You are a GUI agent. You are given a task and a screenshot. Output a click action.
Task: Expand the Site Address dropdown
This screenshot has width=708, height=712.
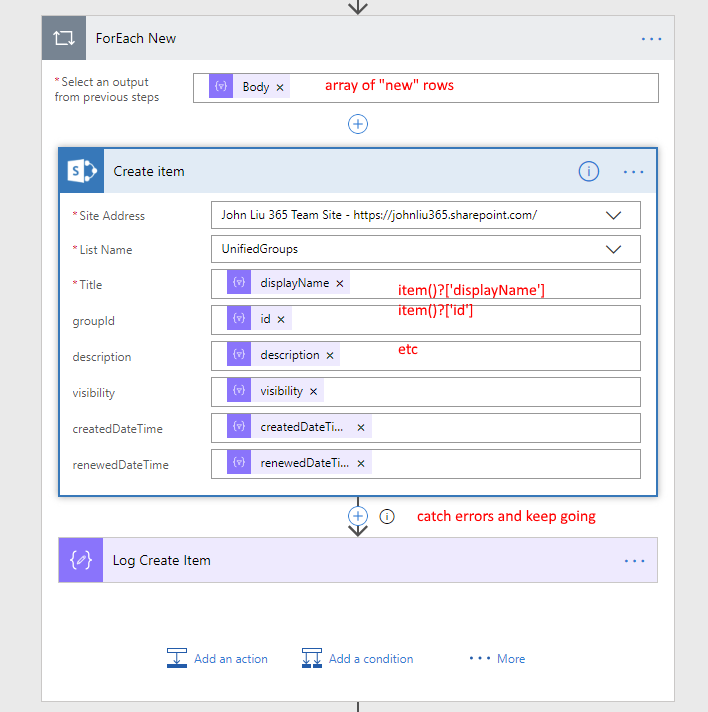(614, 215)
